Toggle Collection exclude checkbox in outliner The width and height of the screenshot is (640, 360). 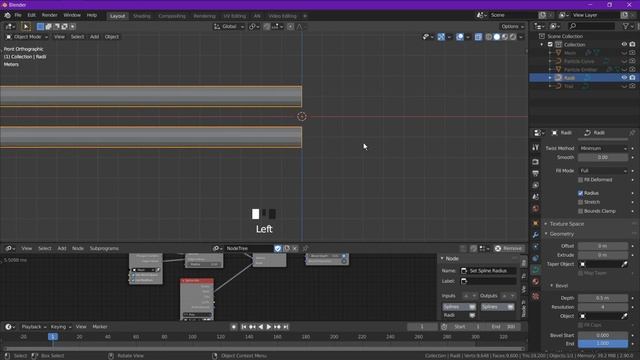click(x=550, y=44)
